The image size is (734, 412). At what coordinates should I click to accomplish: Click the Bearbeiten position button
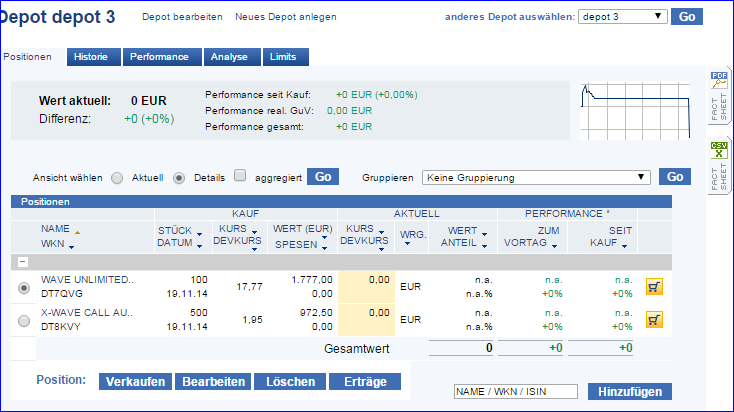click(213, 382)
